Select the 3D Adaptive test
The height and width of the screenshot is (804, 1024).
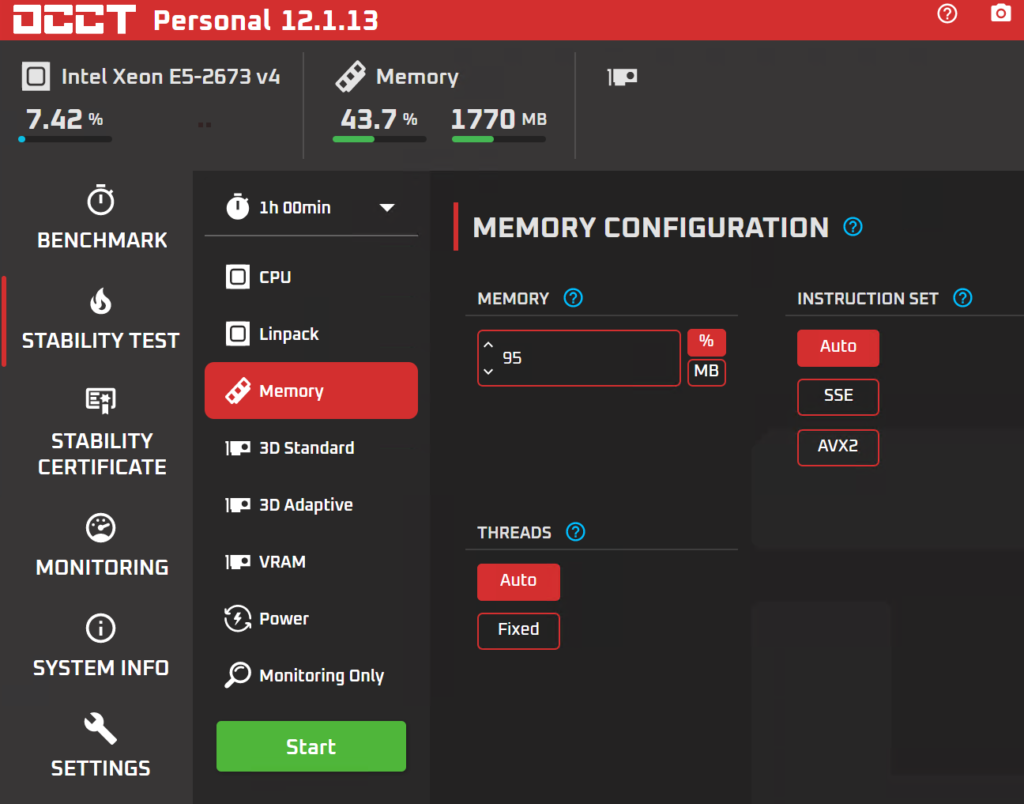pos(311,504)
